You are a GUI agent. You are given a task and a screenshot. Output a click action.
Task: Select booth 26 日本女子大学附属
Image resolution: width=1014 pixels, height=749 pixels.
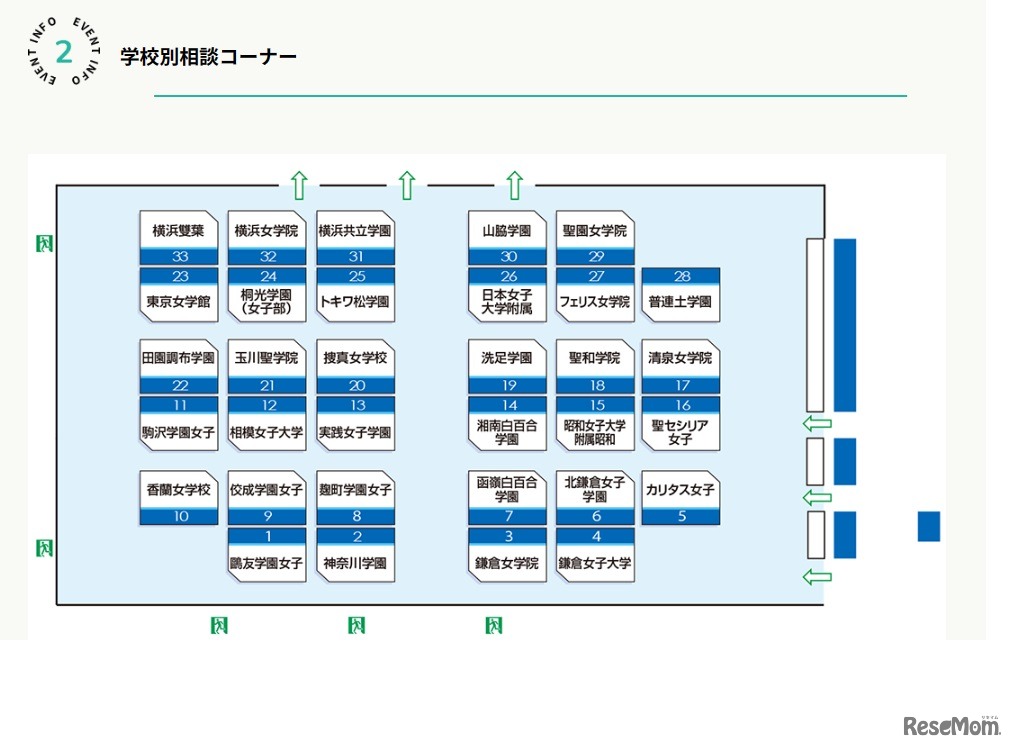pos(508,295)
